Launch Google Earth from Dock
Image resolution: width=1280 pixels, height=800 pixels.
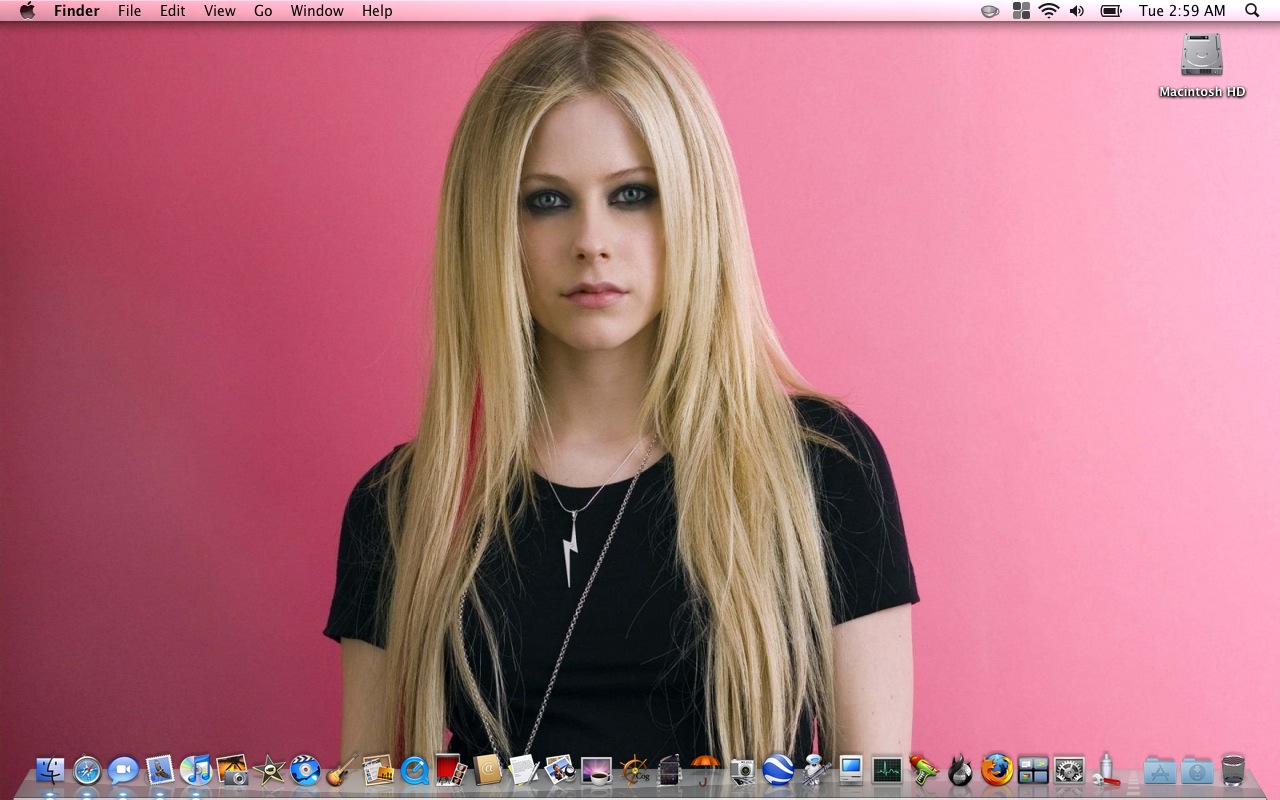coord(778,770)
